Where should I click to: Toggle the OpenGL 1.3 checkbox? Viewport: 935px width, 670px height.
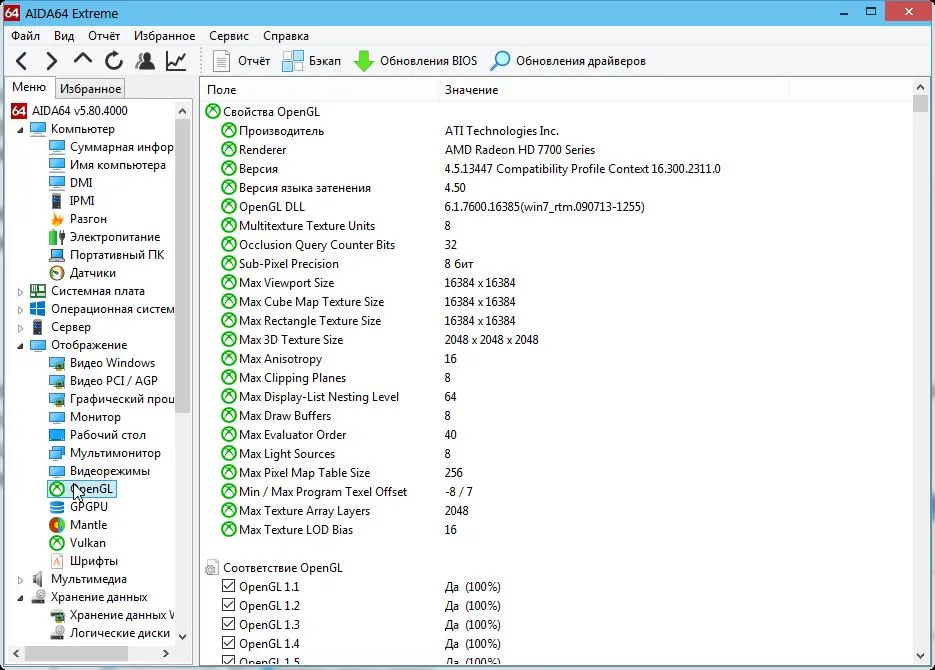coord(228,624)
